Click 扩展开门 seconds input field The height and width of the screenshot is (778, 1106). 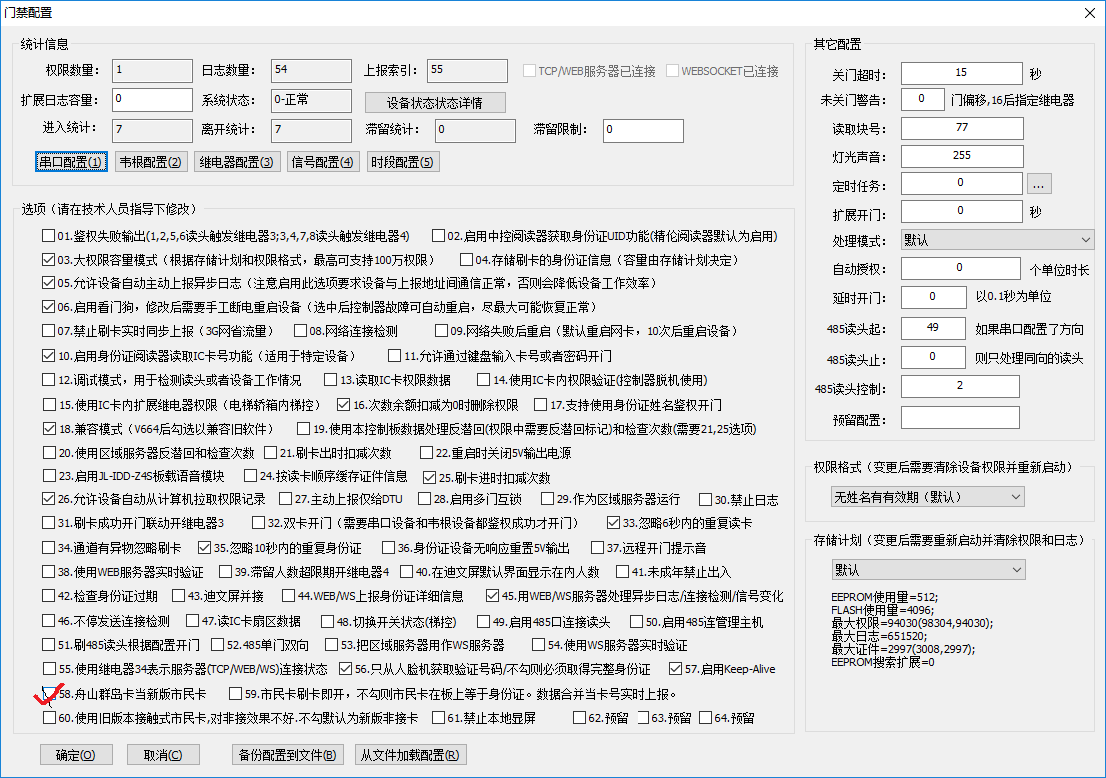(961, 211)
